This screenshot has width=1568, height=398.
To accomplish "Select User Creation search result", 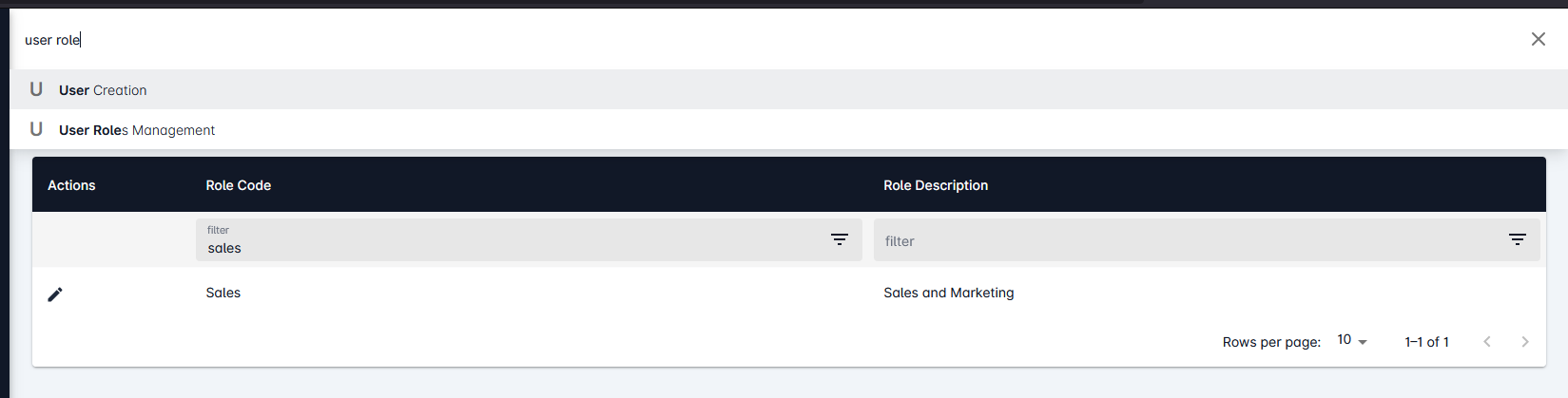I will pos(788,89).
